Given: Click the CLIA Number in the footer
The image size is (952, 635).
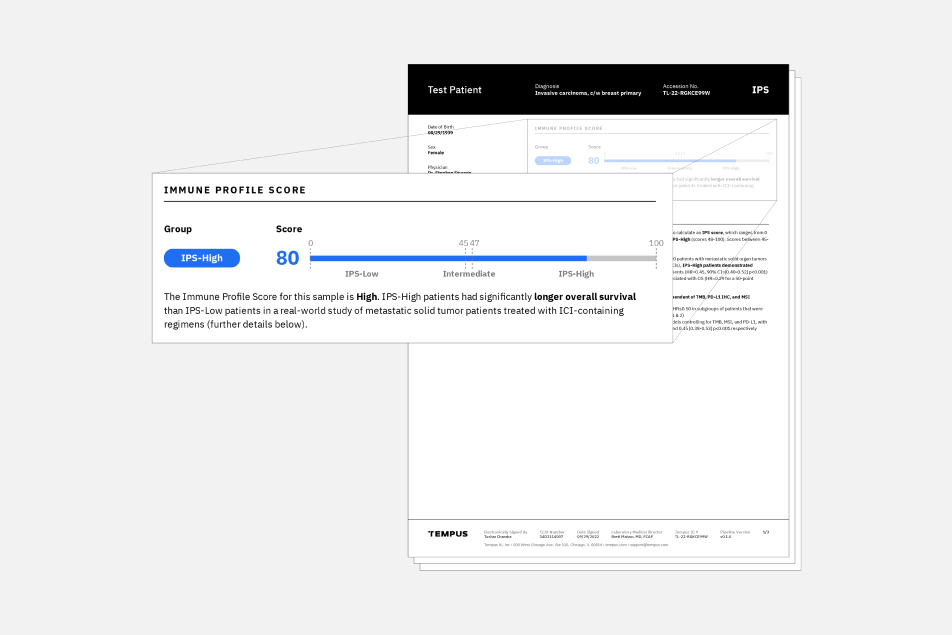Looking at the screenshot, I should (x=552, y=534).
